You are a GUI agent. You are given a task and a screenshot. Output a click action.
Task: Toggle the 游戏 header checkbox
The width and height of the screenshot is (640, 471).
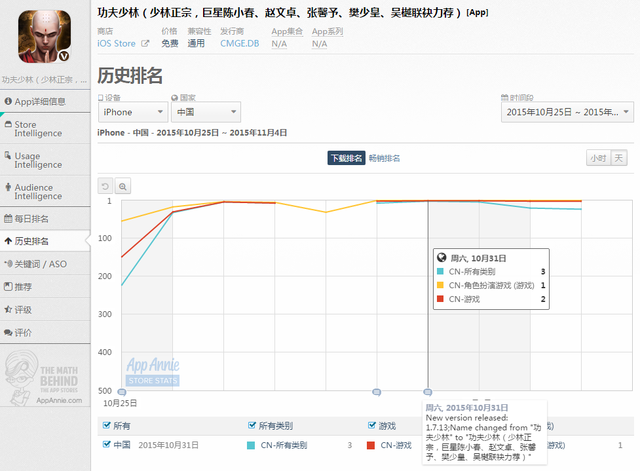click(x=372, y=425)
